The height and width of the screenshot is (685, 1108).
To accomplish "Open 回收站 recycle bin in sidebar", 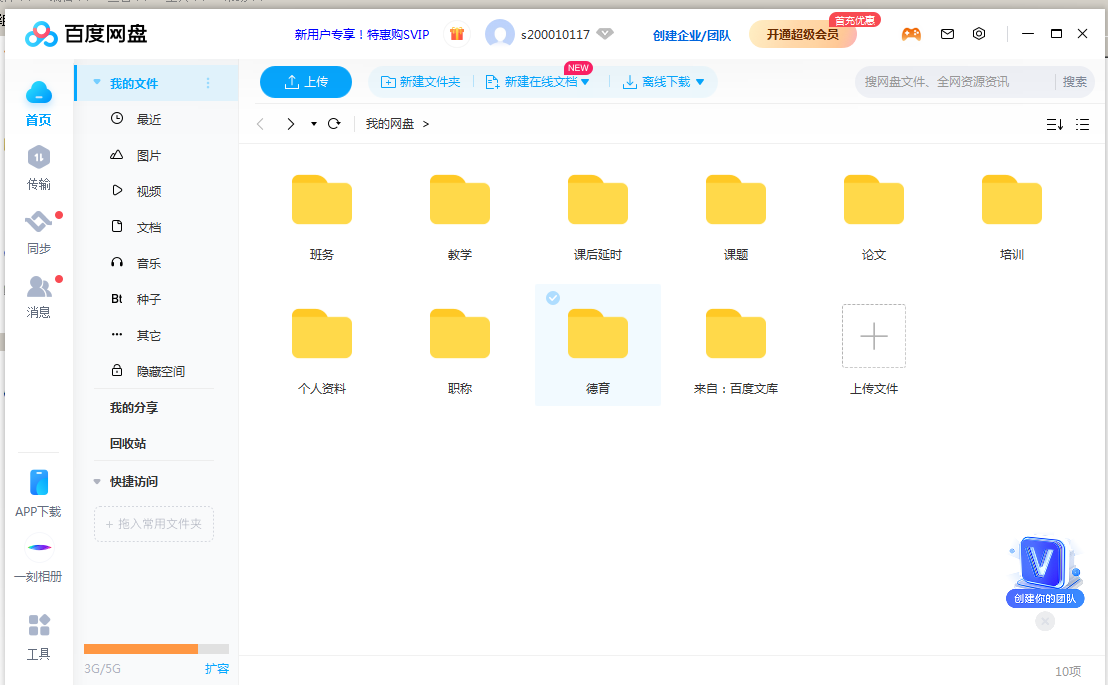I will [x=128, y=443].
